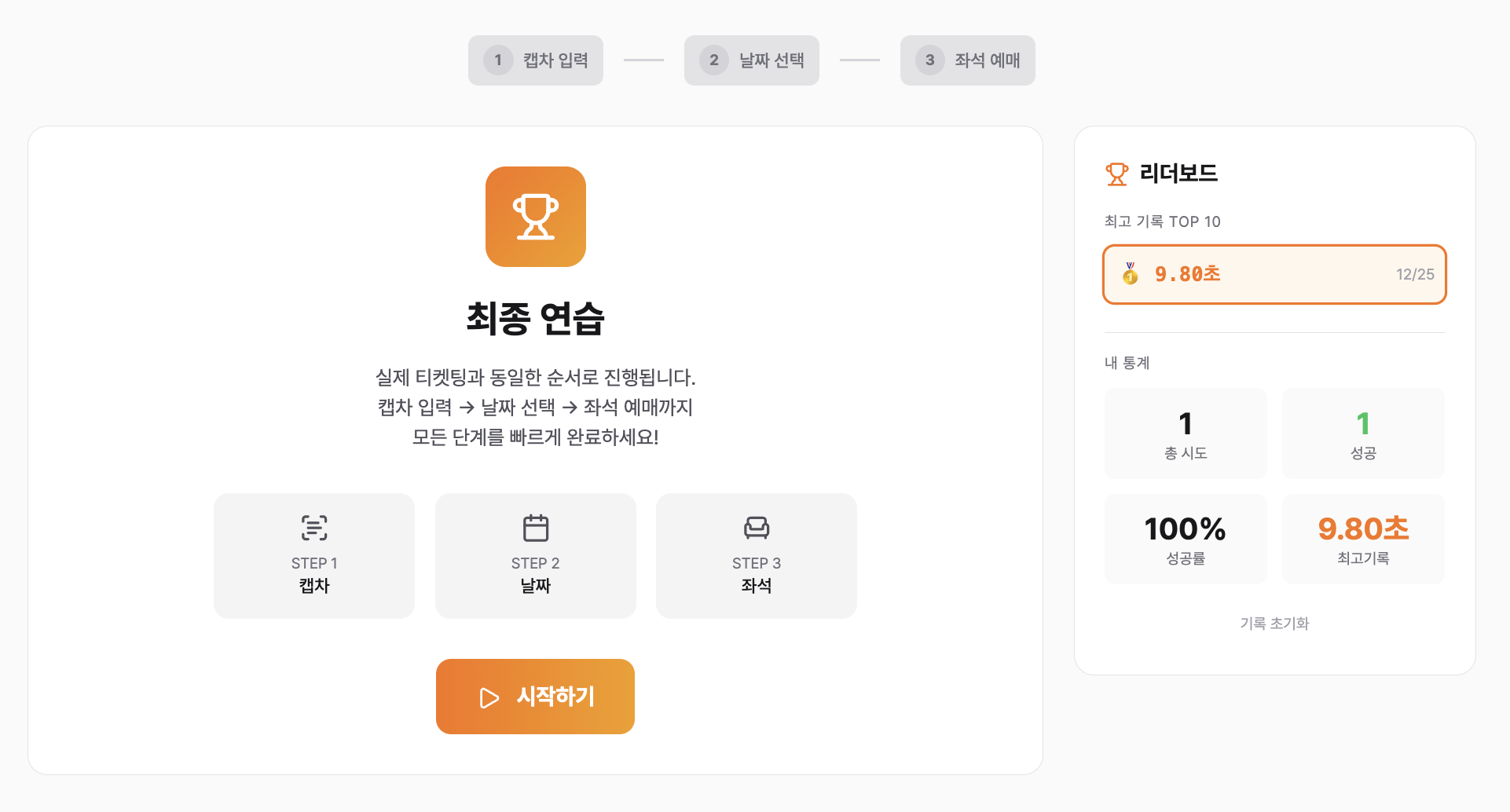Click the play icon on 시작하기 button
The height and width of the screenshot is (812, 1510).
[489, 697]
